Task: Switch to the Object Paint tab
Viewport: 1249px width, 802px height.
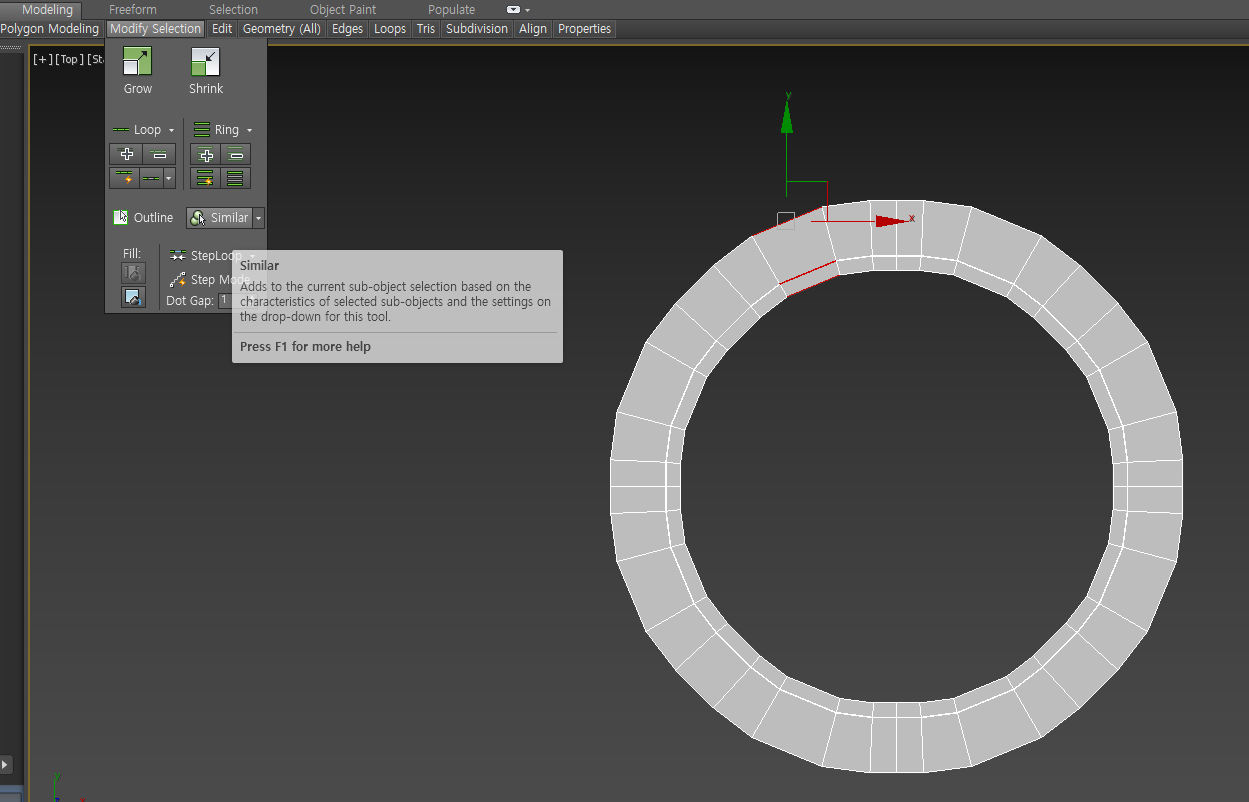Action: 343,9
